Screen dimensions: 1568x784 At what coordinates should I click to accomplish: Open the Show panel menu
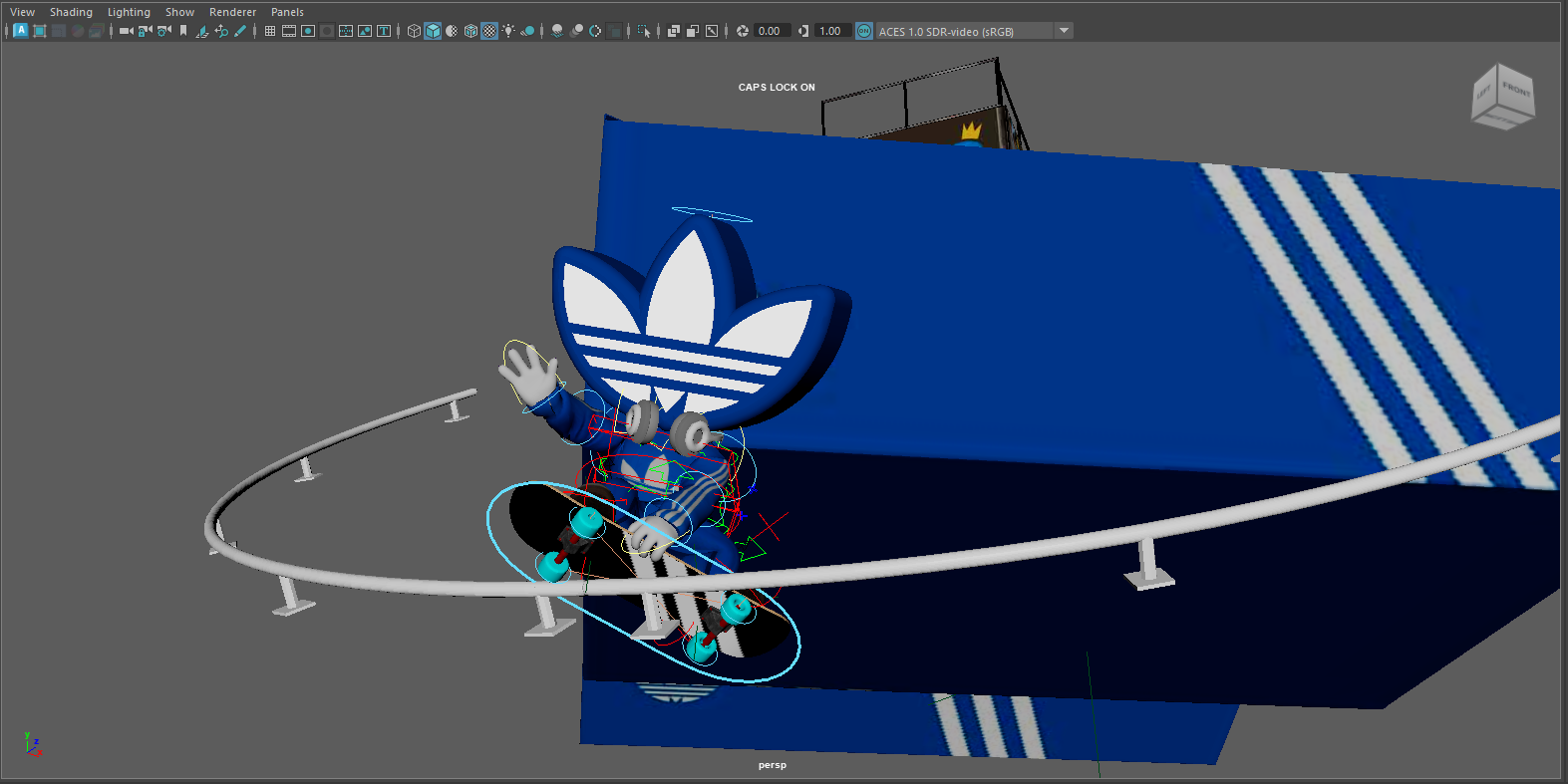tap(179, 12)
